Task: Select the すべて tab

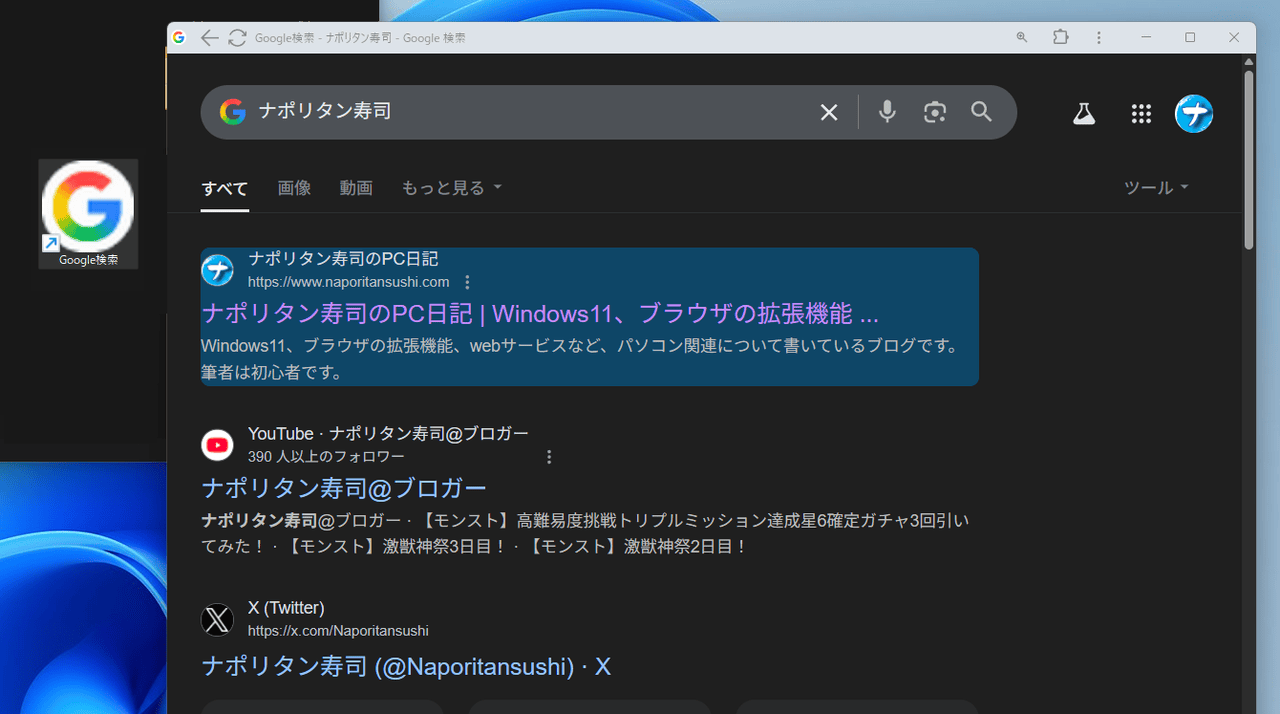Action: (225, 188)
